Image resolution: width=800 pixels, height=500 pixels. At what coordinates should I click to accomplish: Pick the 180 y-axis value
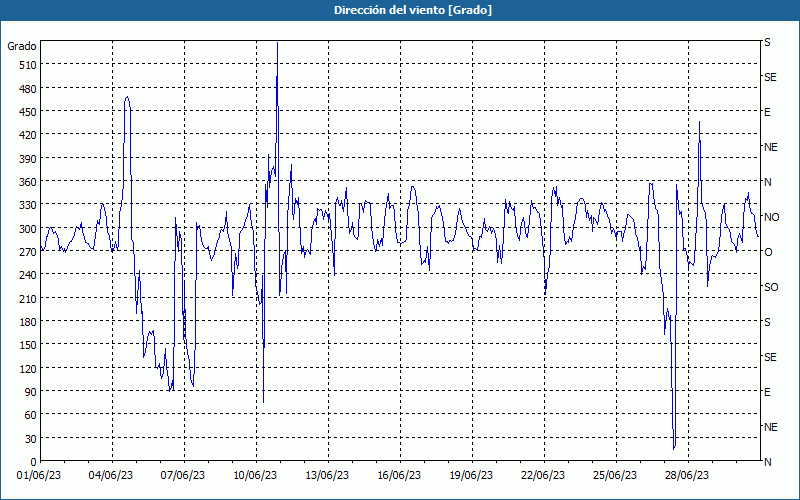[x=28, y=322]
